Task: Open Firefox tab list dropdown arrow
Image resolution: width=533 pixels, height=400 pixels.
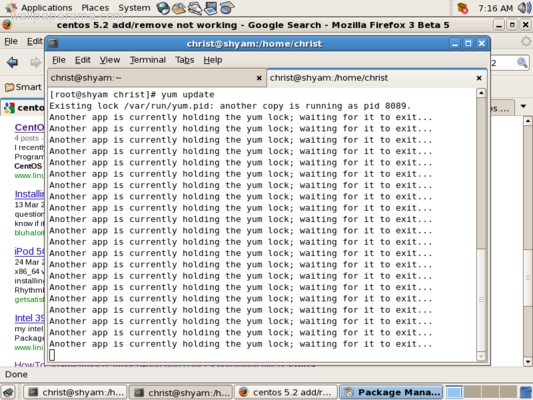Action: 523,106
